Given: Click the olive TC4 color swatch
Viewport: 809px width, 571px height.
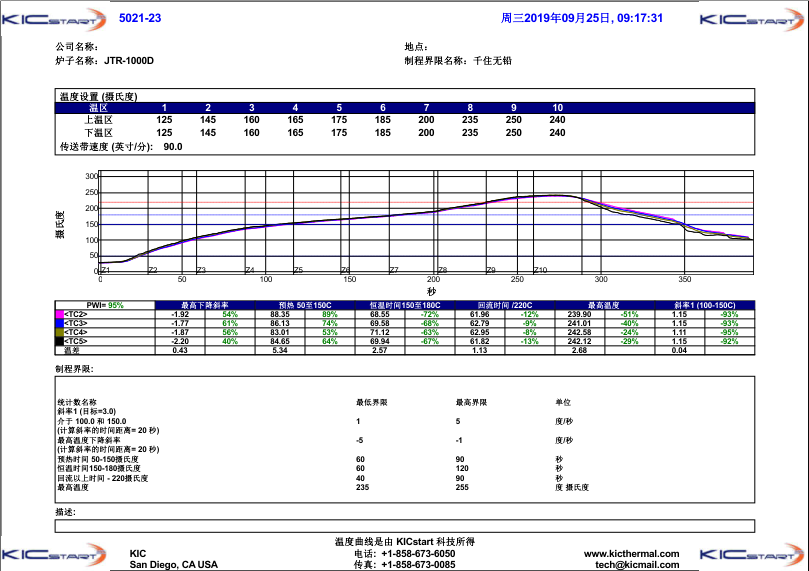Looking at the screenshot, I should pos(59,332).
